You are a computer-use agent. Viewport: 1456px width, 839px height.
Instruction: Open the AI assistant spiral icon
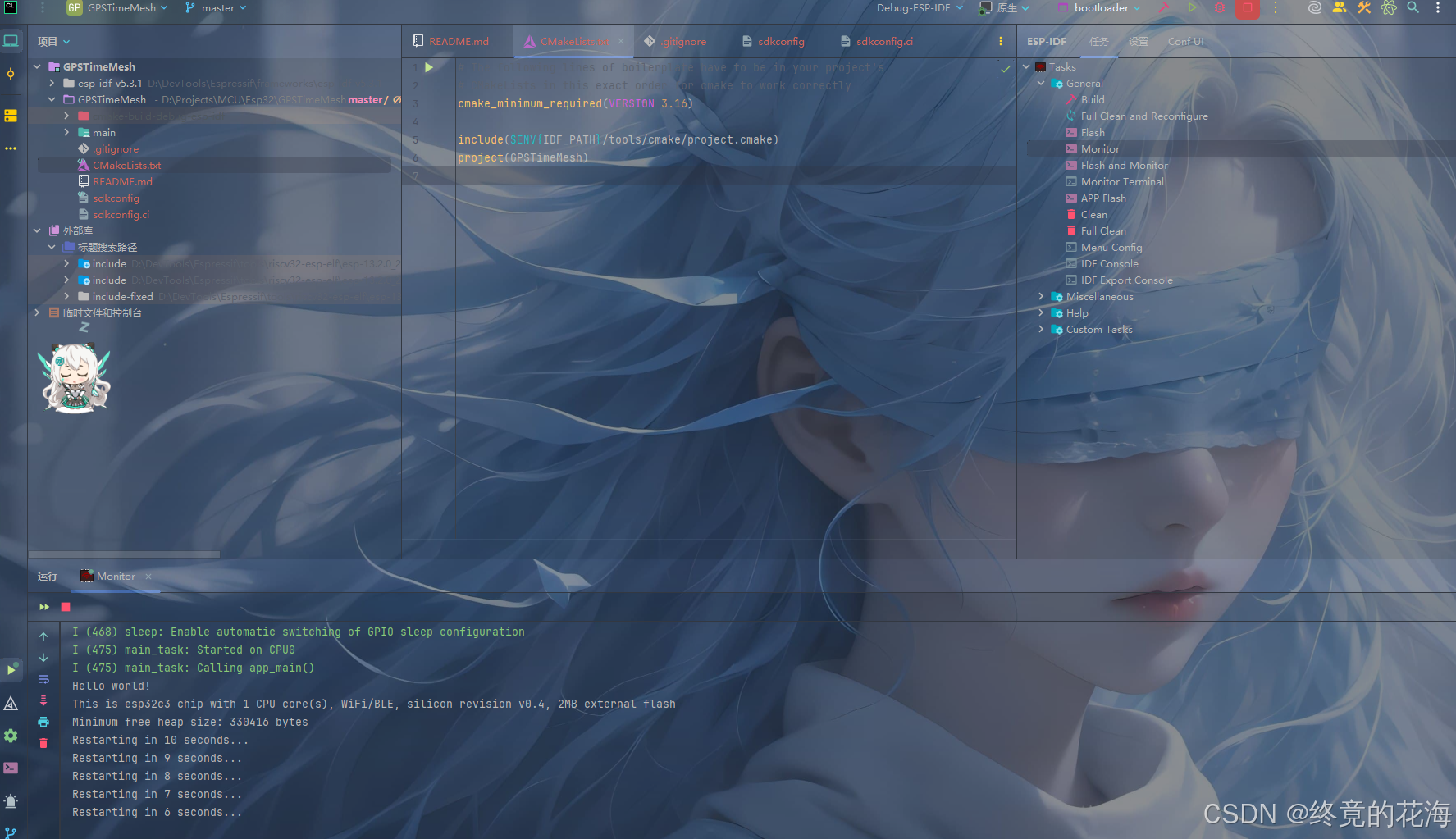coord(1315,8)
